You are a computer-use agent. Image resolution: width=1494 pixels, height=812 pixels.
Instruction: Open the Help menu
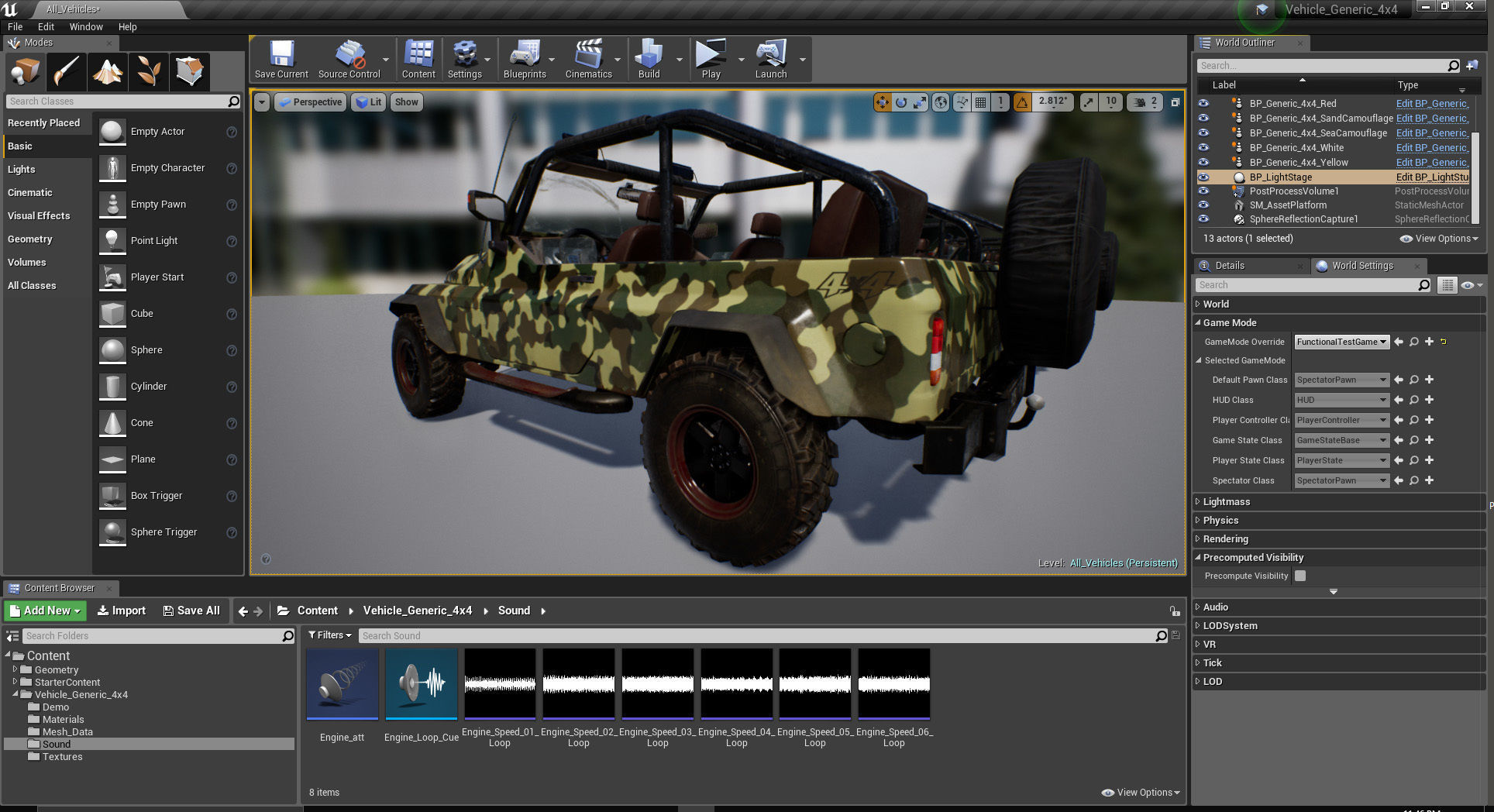tap(128, 26)
